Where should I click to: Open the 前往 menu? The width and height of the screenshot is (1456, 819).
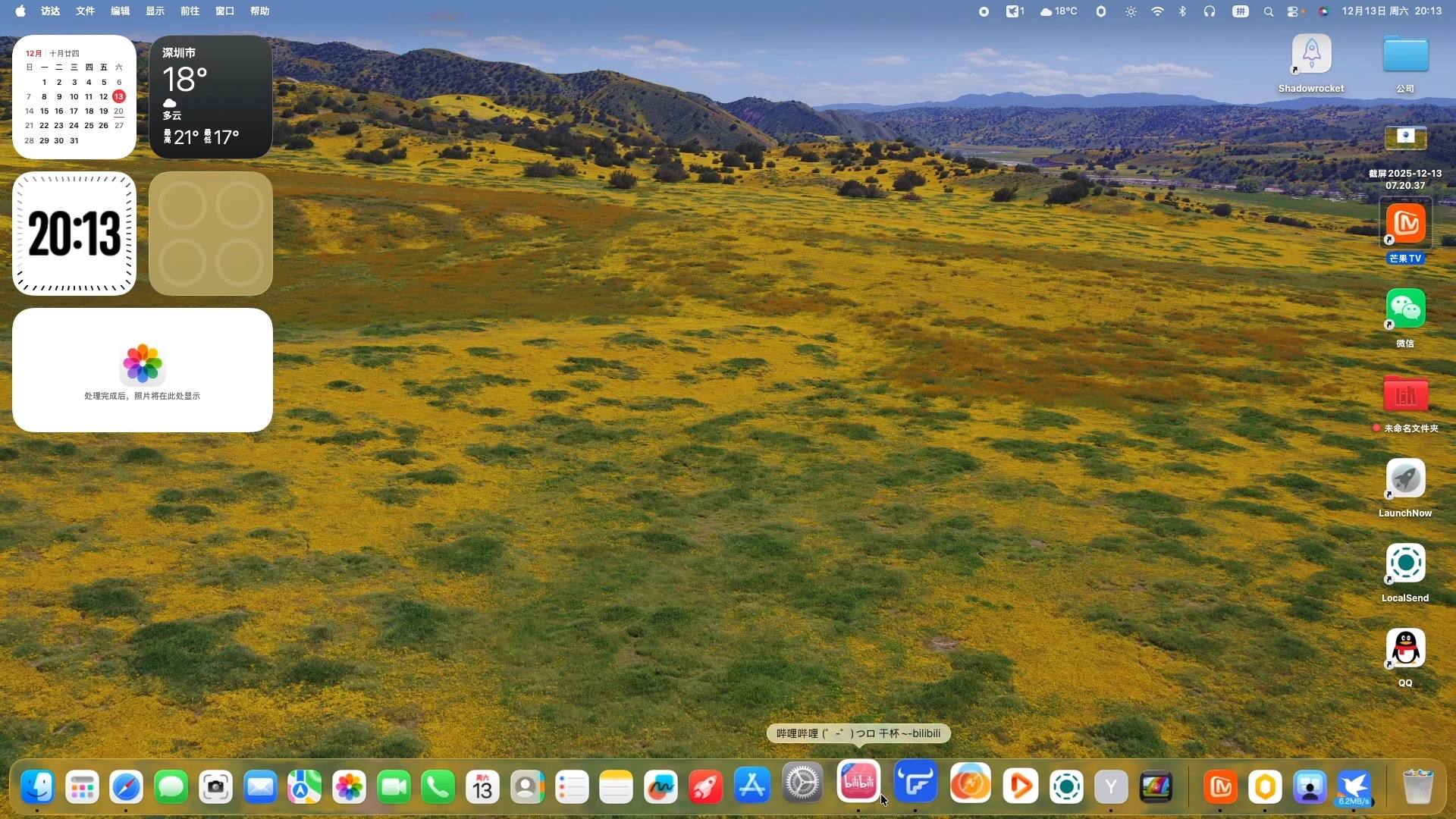pos(190,11)
